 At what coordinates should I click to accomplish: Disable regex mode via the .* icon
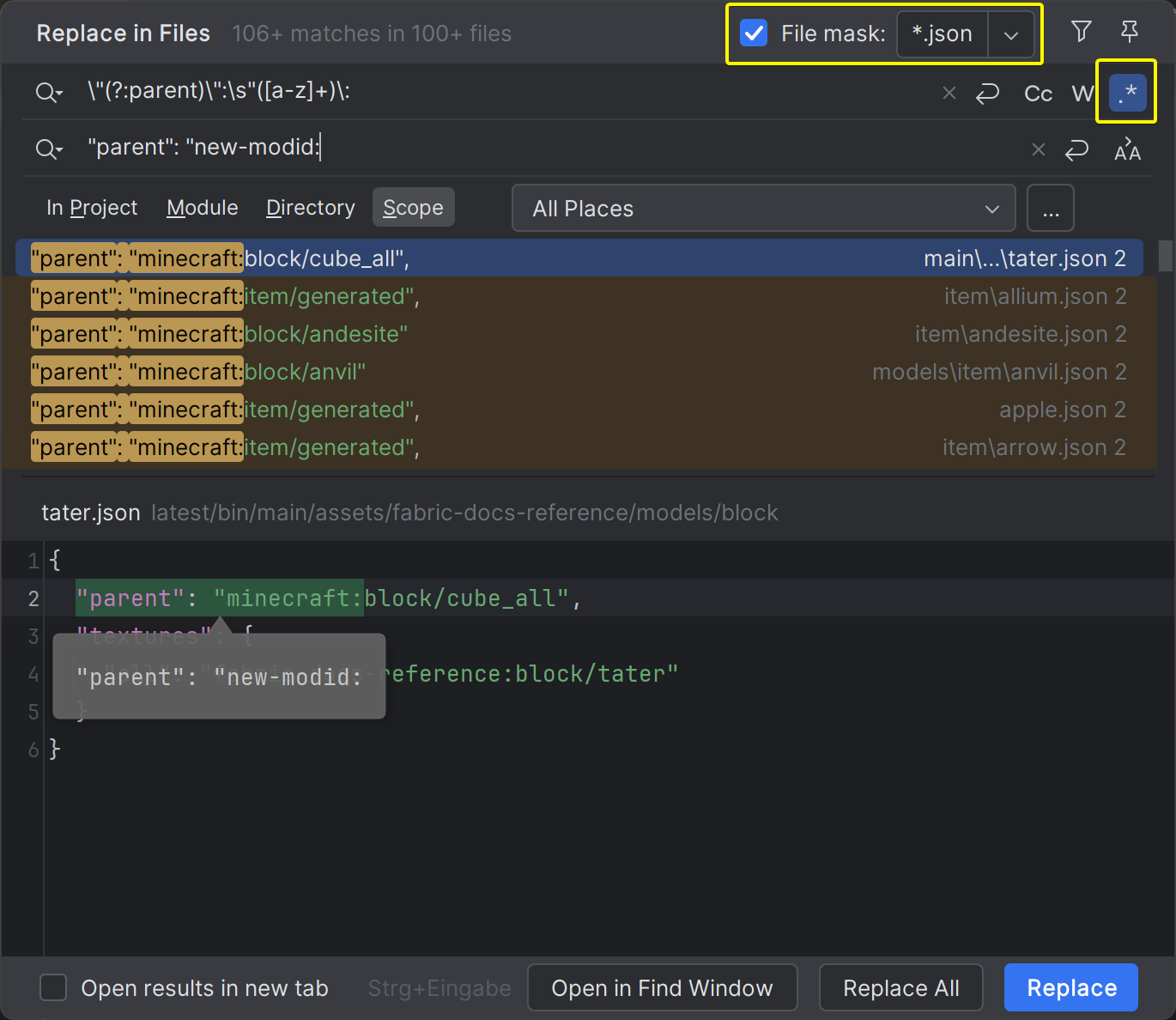pos(1126,92)
